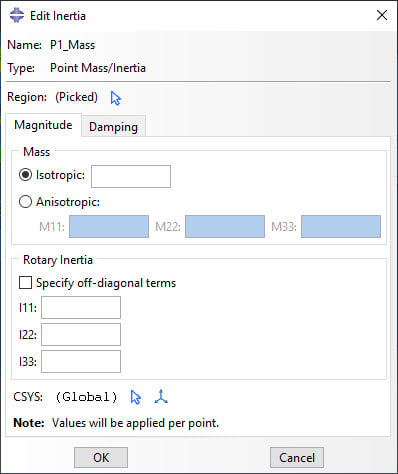The height and width of the screenshot is (474, 398).
Task: Click the I22 rotary inertia field
Action: pyautogui.click(x=81, y=334)
